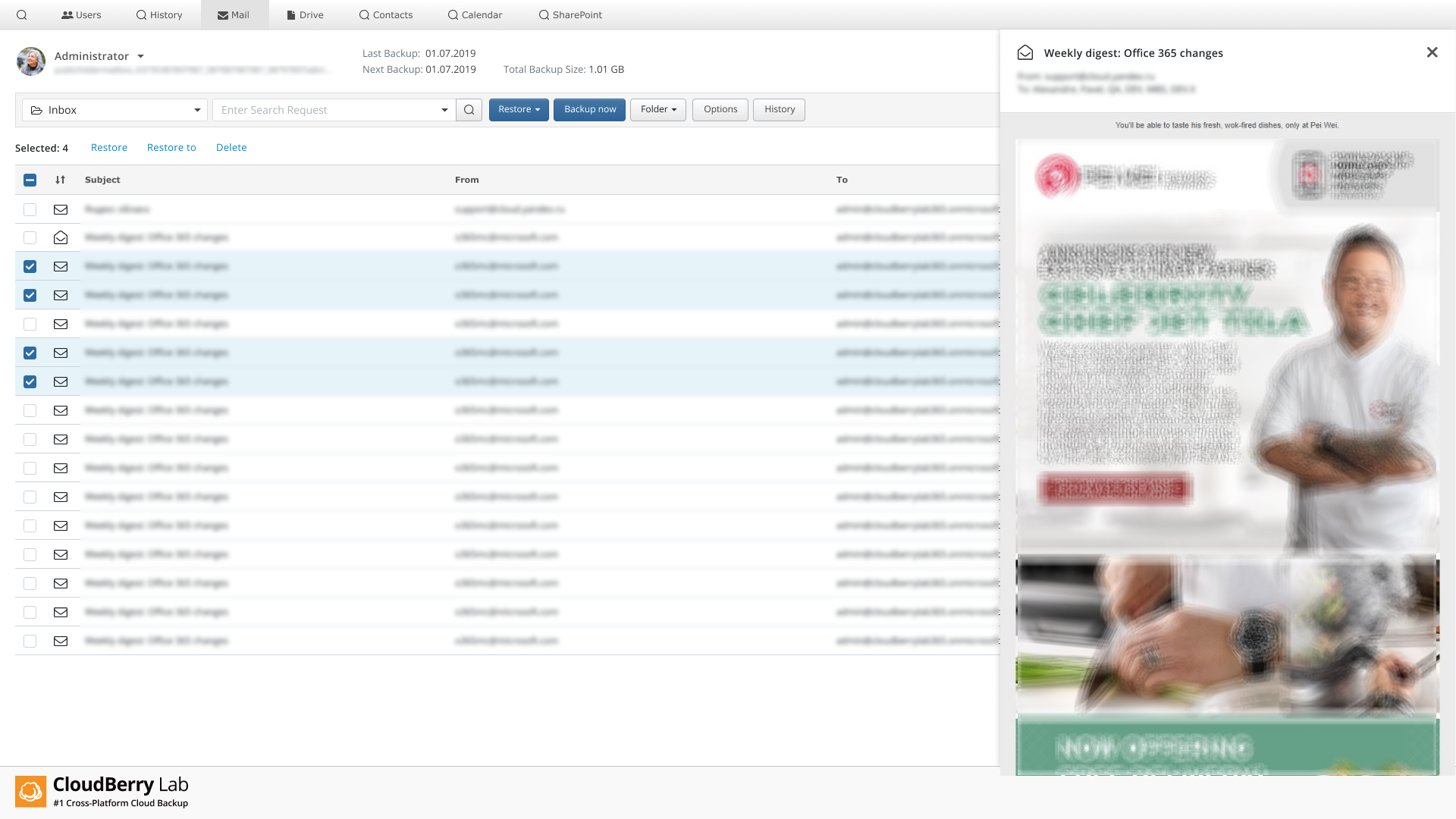Click the search button next to search field
This screenshot has height=819, width=1456.
[469, 110]
